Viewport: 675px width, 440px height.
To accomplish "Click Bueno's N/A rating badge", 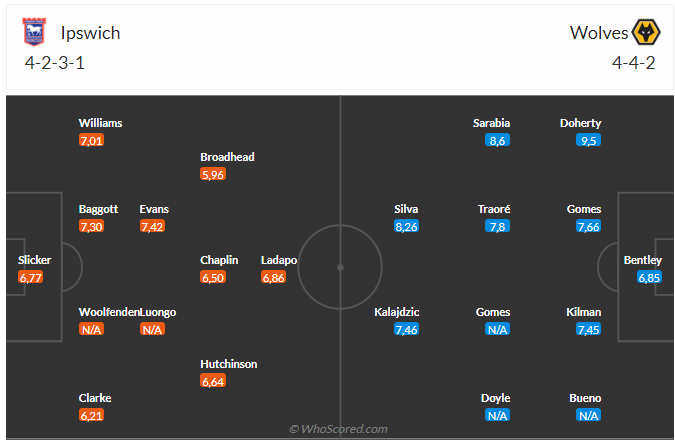I will 588,415.
